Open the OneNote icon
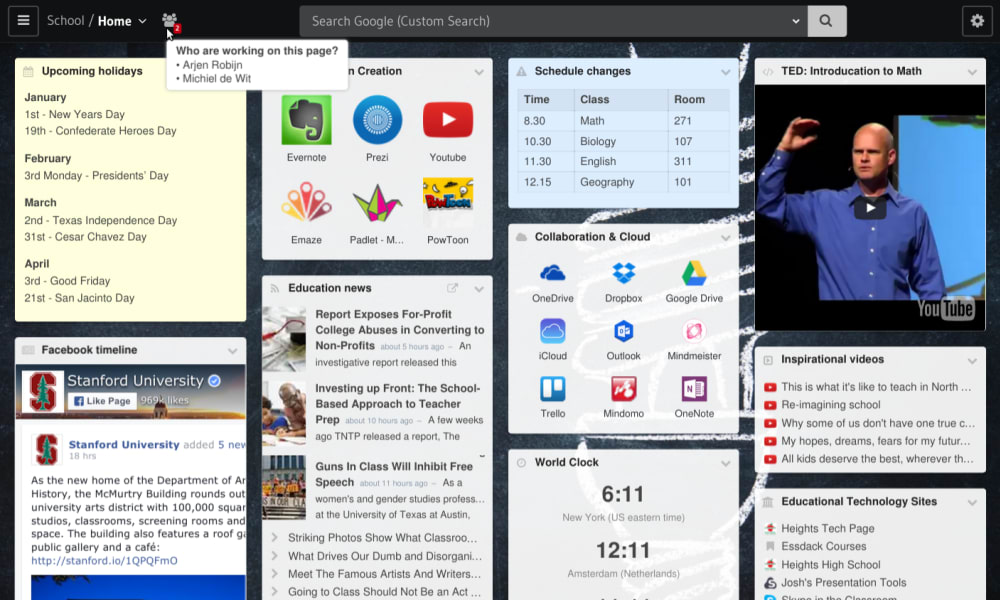 694,389
